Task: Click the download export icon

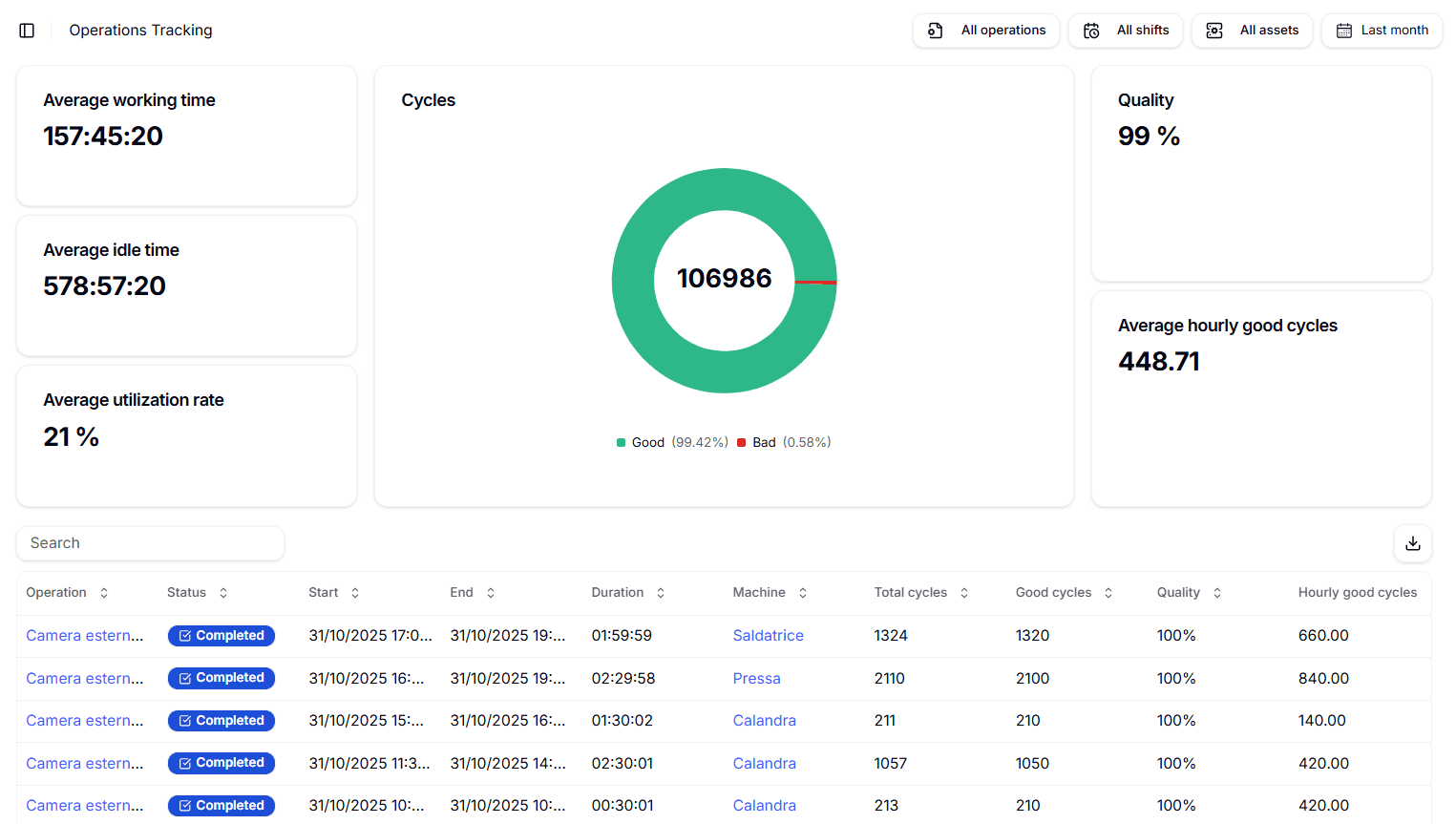Action: (1412, 543)
